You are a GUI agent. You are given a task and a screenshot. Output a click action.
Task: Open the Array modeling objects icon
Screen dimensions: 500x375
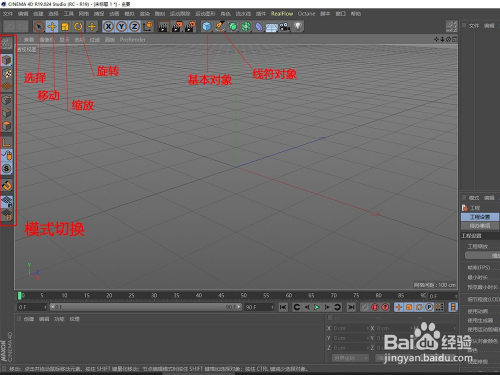(x=246, y=26)
